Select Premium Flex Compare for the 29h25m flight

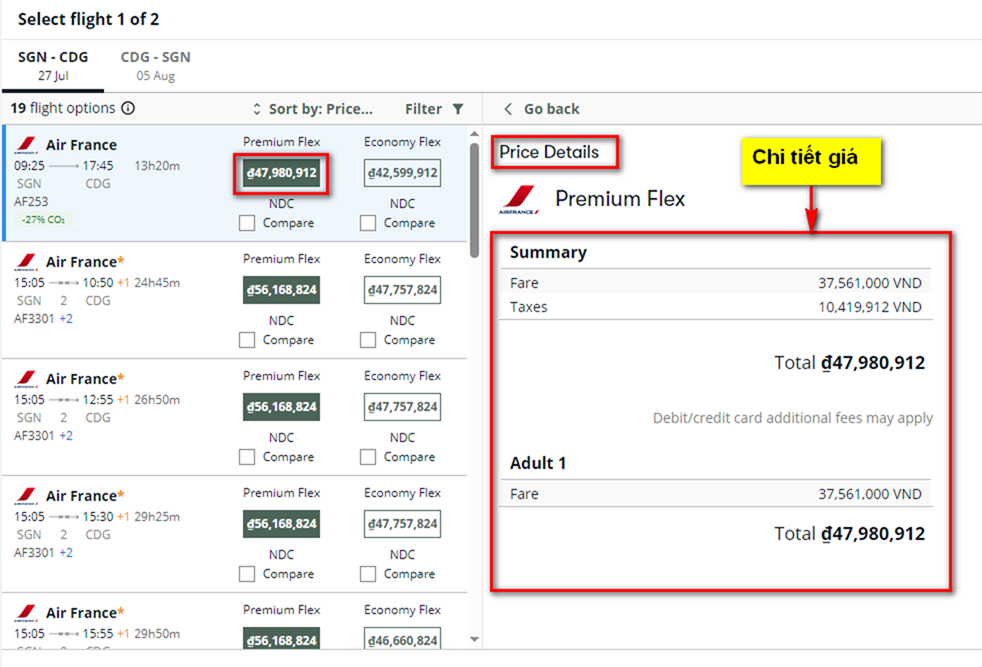tap(247, 574)
